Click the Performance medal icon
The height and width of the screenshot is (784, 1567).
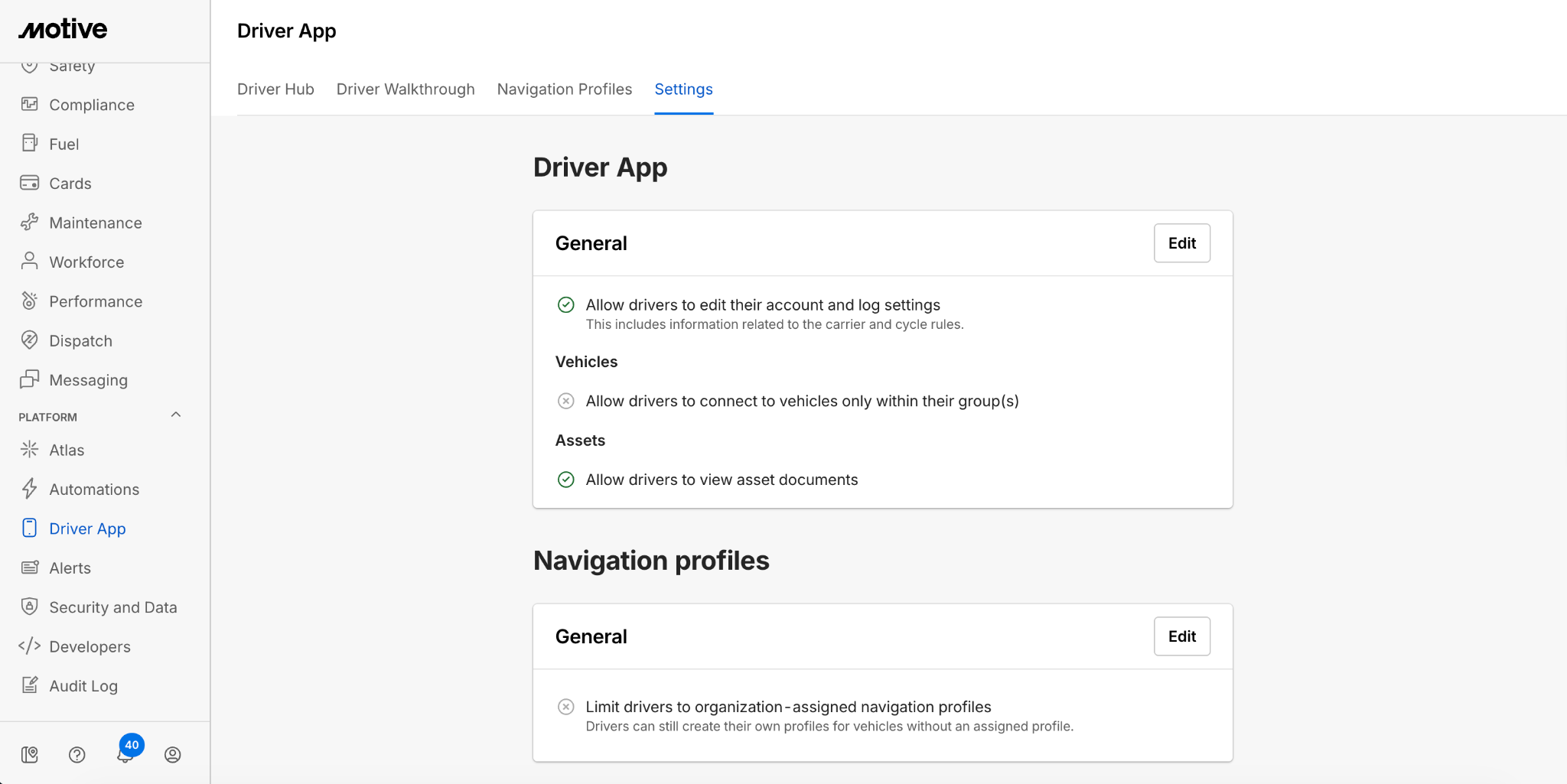click(x=30, y=301)
